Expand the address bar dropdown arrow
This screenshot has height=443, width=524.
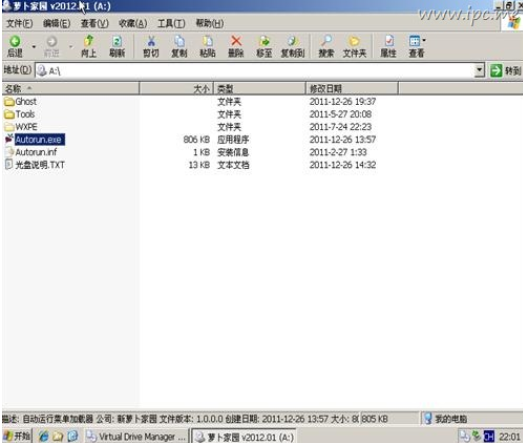pyautogui.click(x=480, y=70)
